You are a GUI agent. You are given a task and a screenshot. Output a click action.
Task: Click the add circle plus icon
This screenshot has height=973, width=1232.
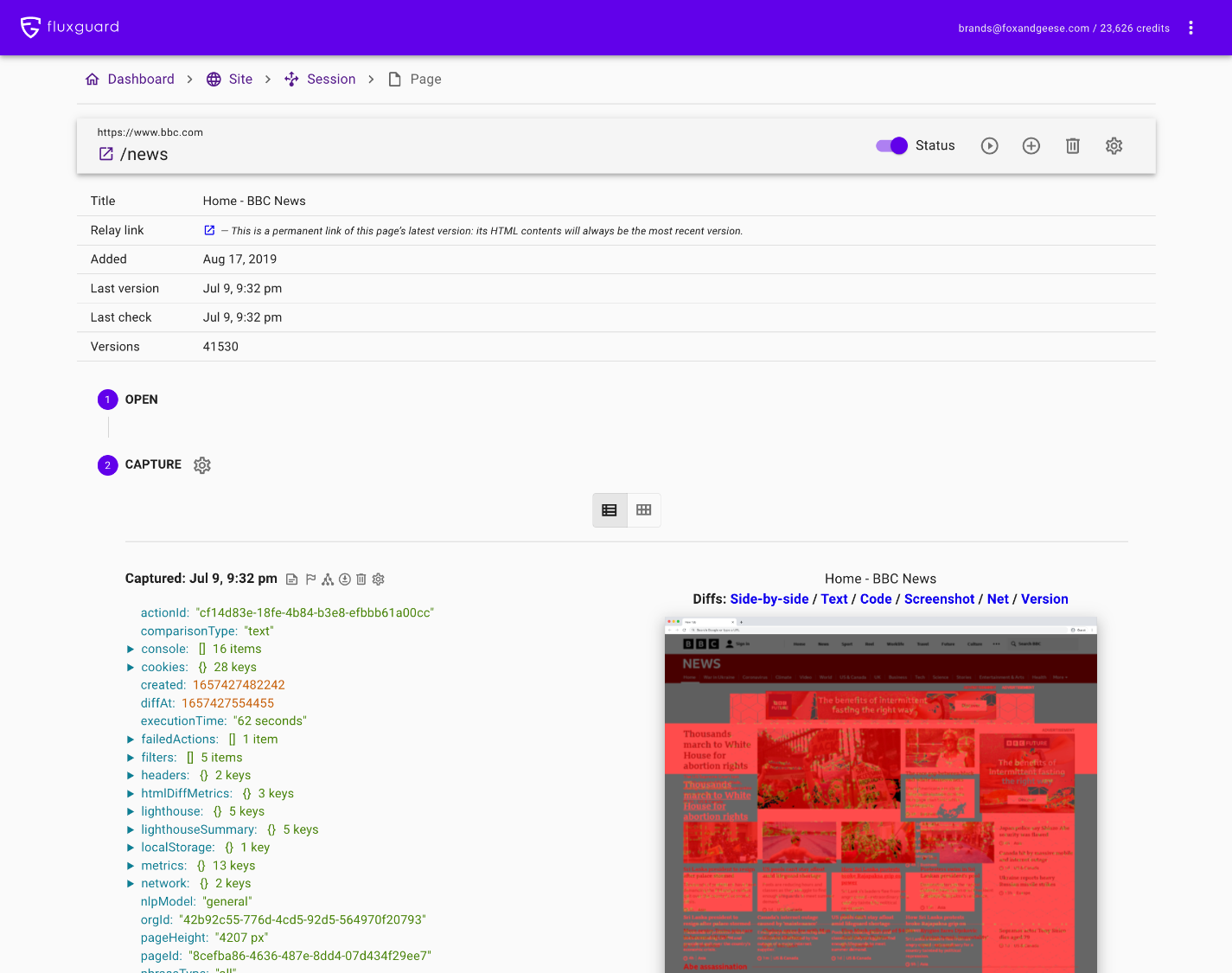pyautogui.click(x=1031, y=146)
